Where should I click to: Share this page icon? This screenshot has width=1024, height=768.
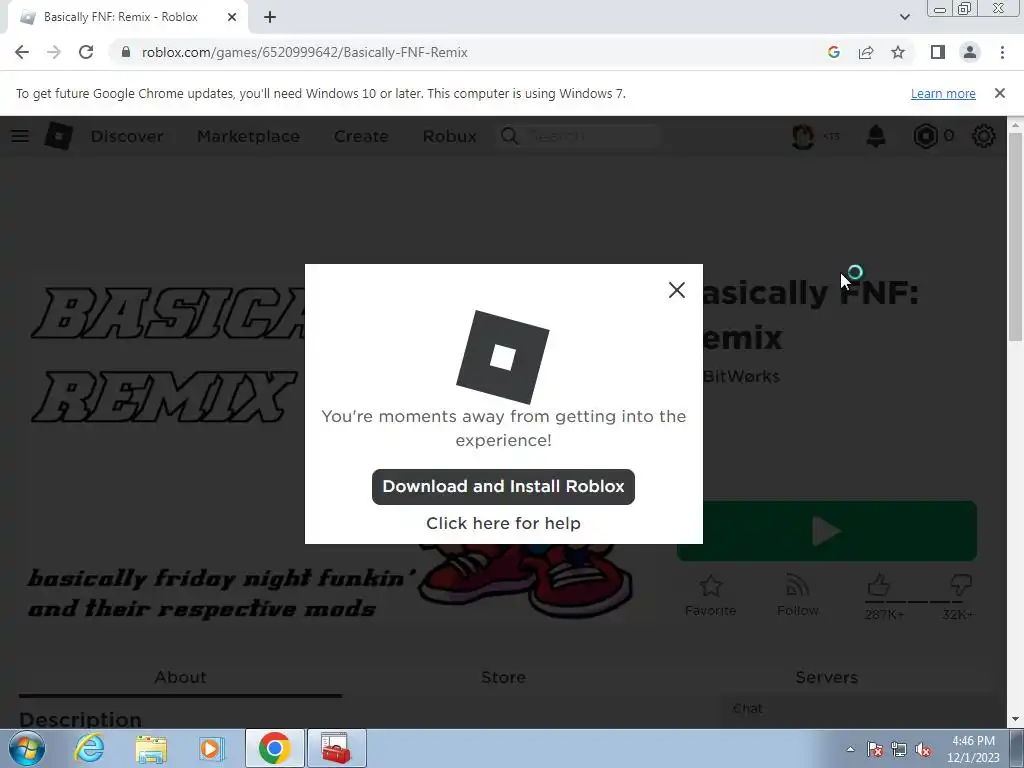[x=866, y=52]
